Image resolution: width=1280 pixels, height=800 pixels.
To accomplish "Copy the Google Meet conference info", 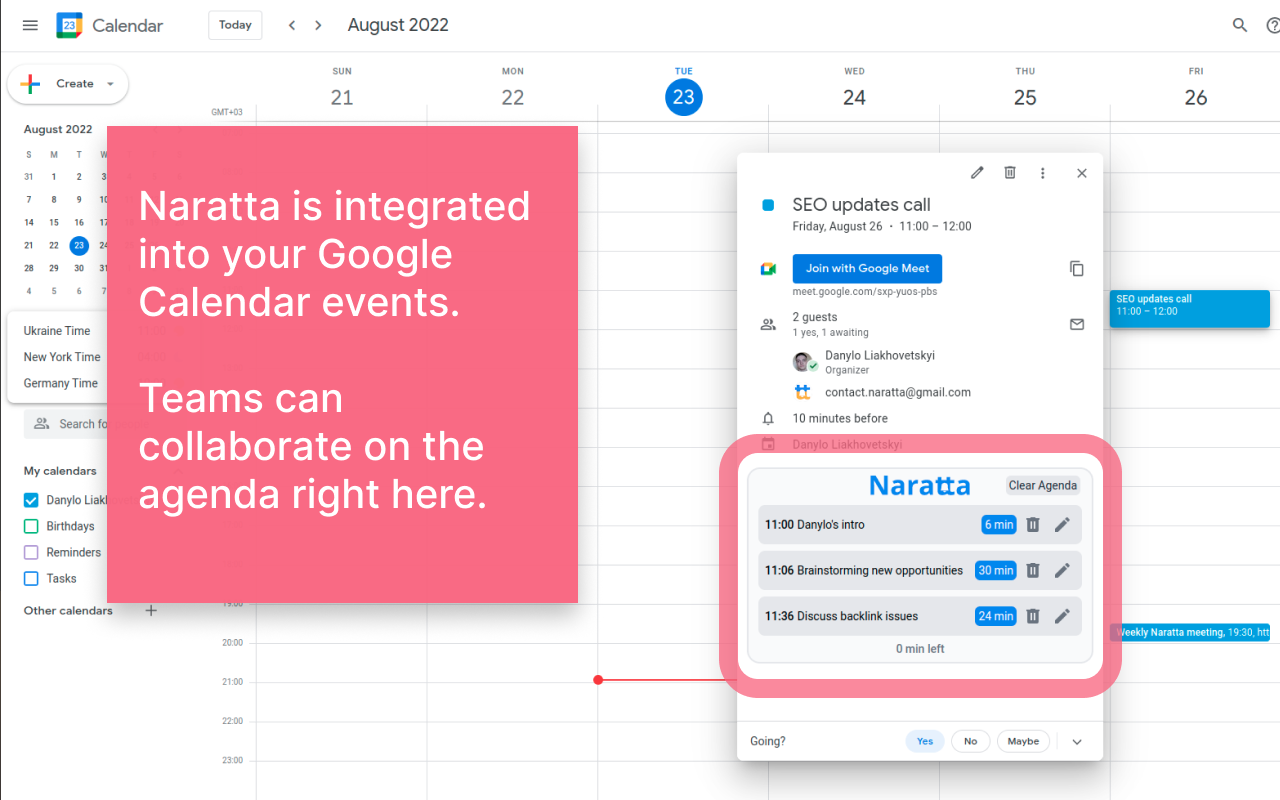I will (1077, 268).
